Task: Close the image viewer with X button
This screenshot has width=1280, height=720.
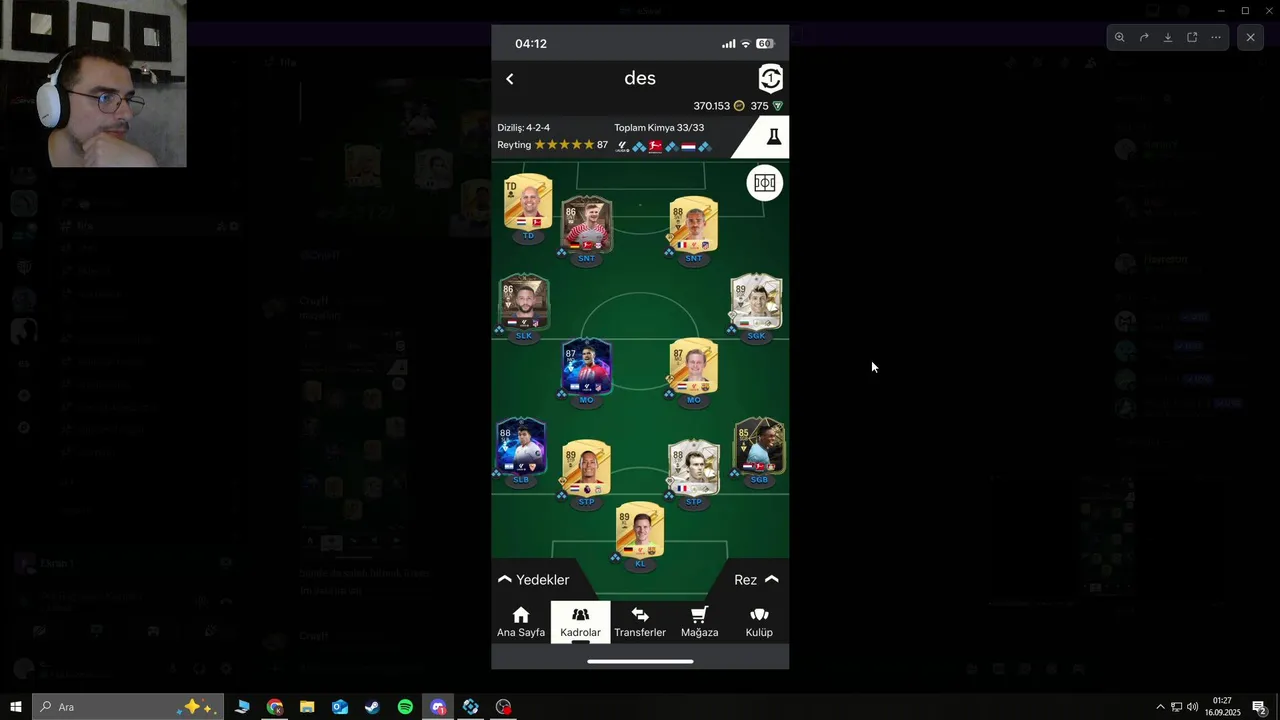Action: [x=1250, y=37]
